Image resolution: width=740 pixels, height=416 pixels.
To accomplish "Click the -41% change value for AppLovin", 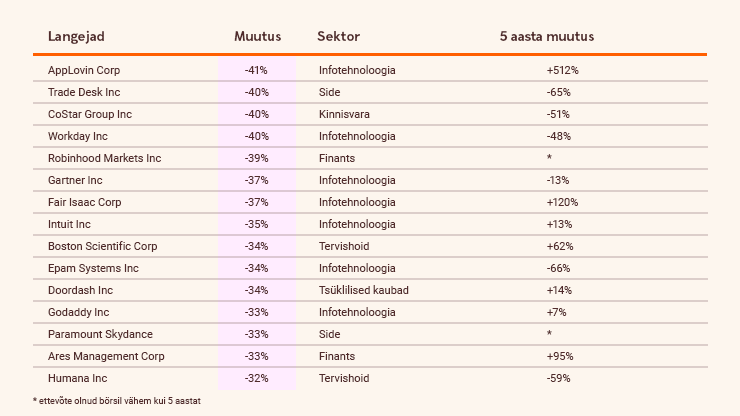I will (256, 70).
